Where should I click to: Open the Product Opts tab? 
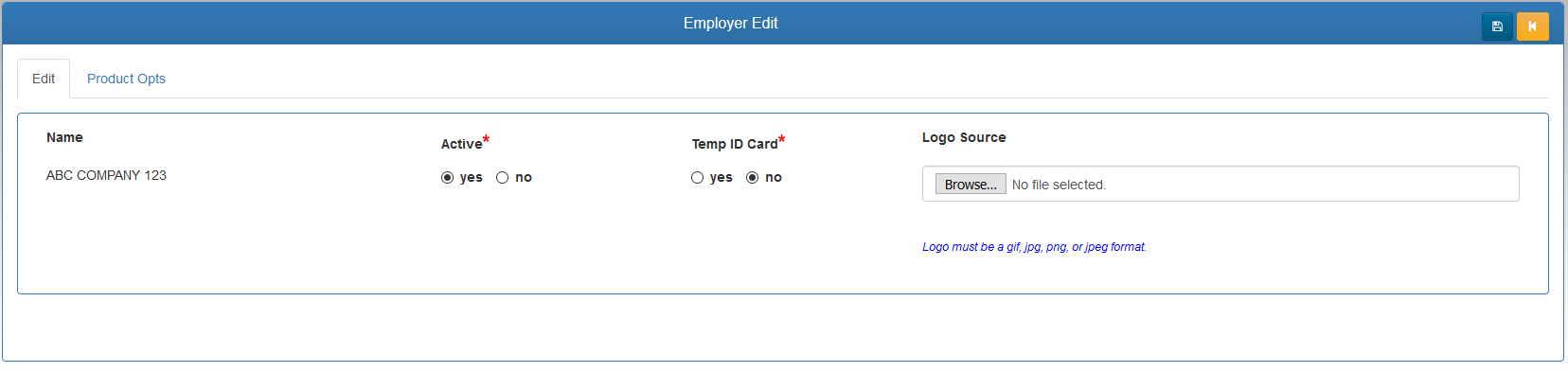tap(126, 79)
